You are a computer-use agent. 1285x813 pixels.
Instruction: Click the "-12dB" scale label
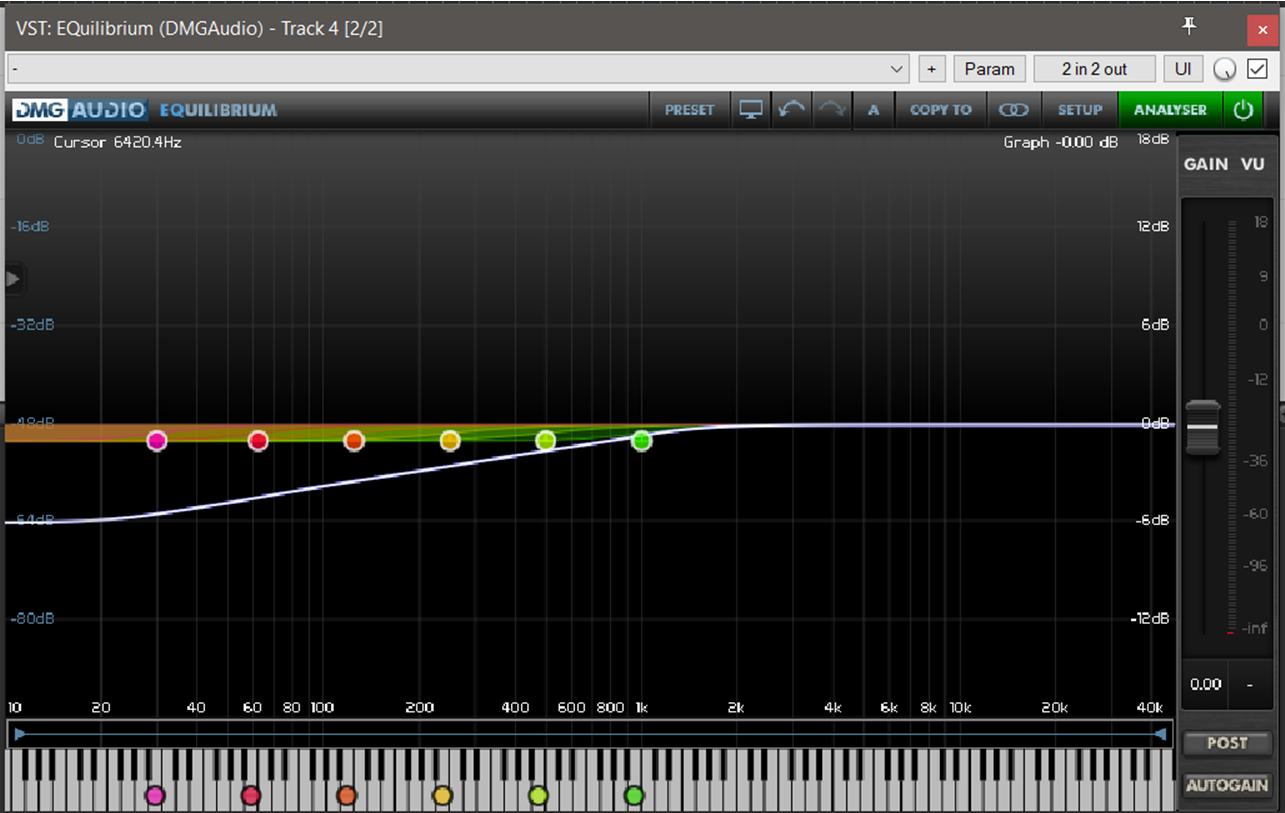coord(1150,618)
